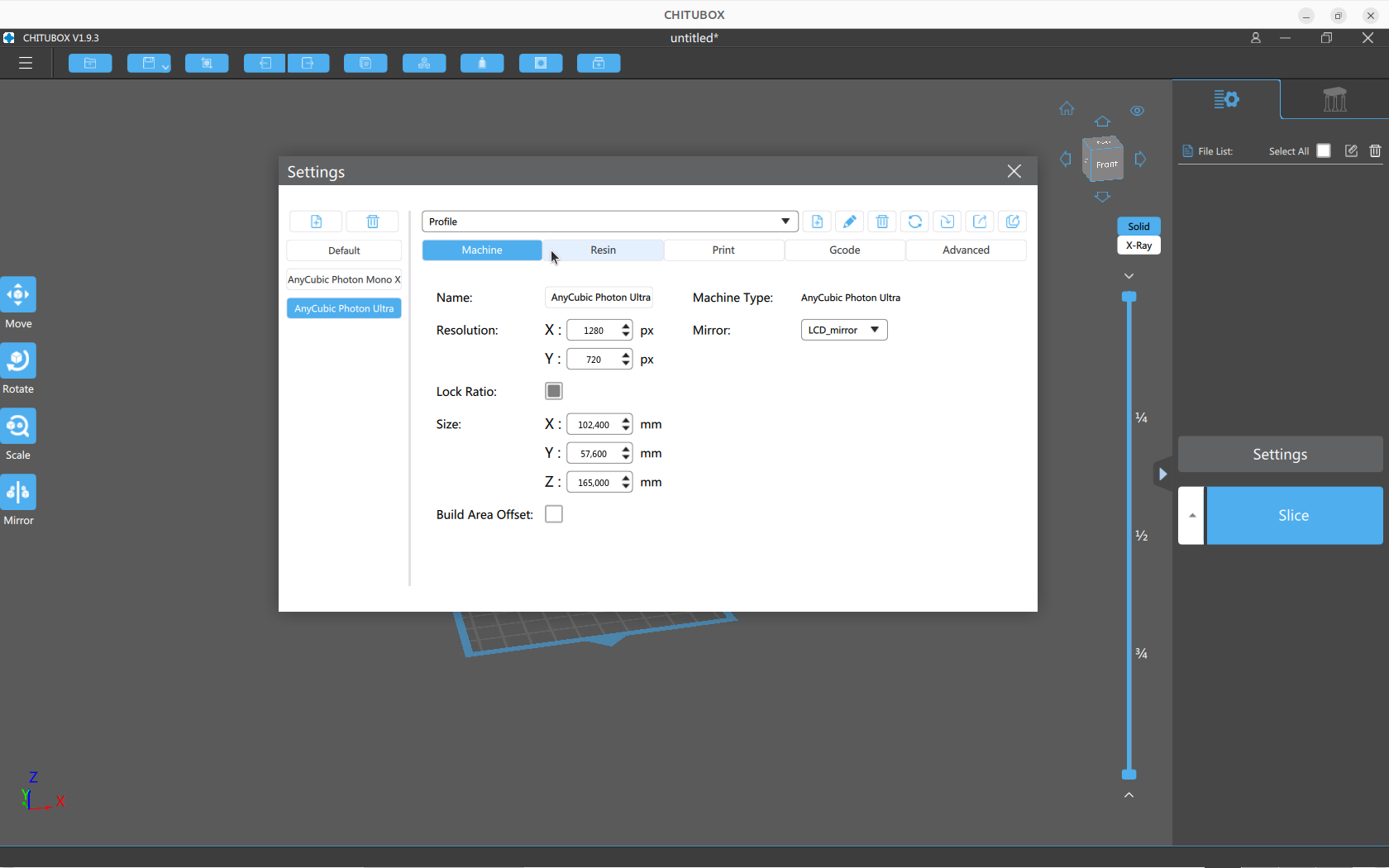Select the AnyCubic Photon Mono X machine
This screenshot has height=868, width=1389.
point(344,279)
